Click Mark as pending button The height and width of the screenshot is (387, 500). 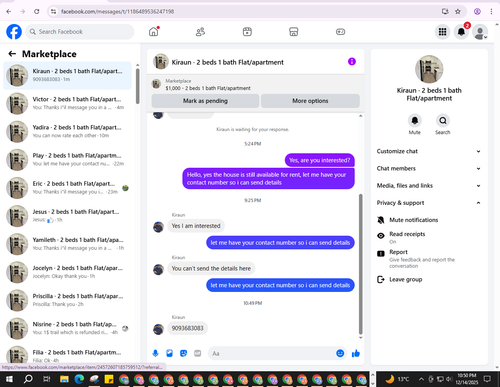205,101
